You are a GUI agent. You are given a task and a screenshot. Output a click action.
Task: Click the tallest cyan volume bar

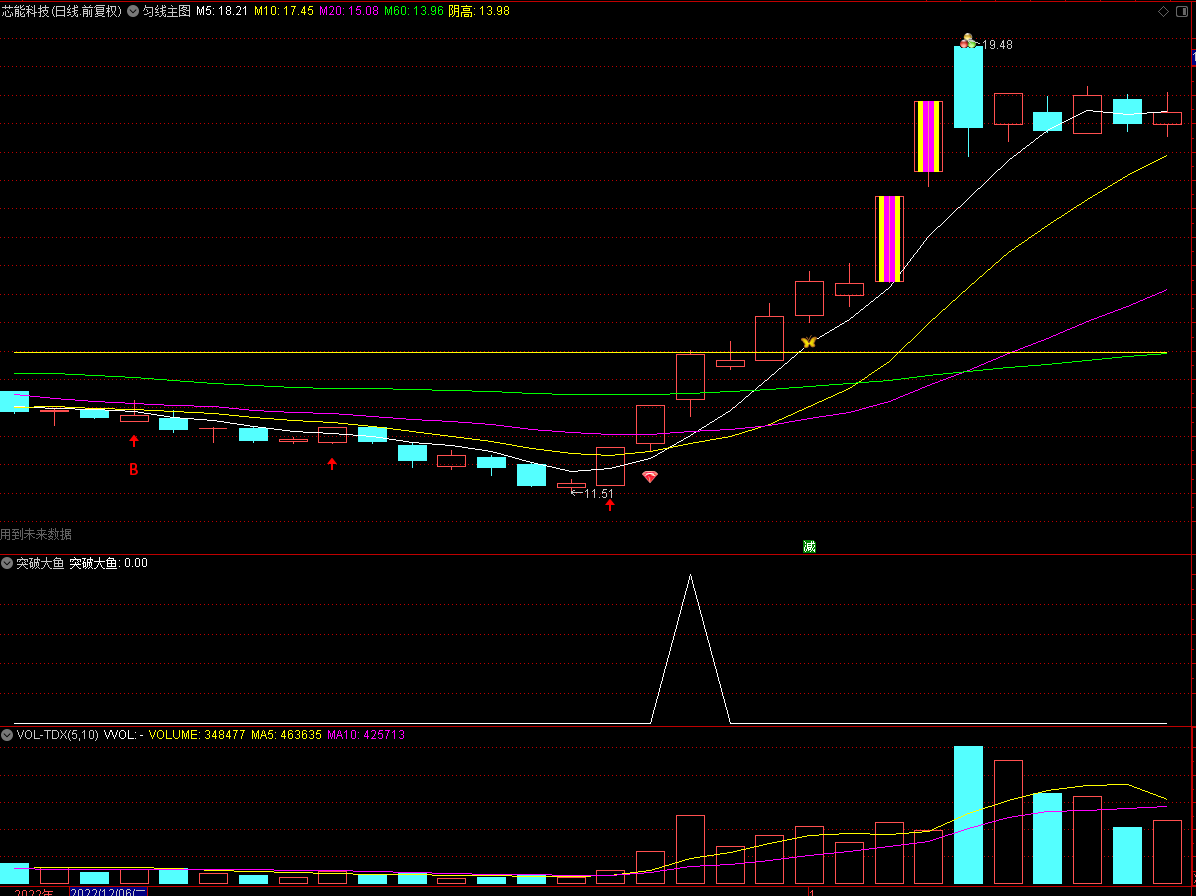coord(969,814)
